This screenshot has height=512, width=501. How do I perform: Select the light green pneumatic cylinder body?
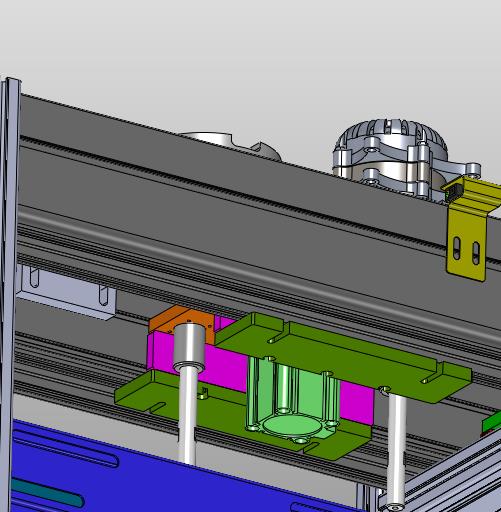coord(292,400)
